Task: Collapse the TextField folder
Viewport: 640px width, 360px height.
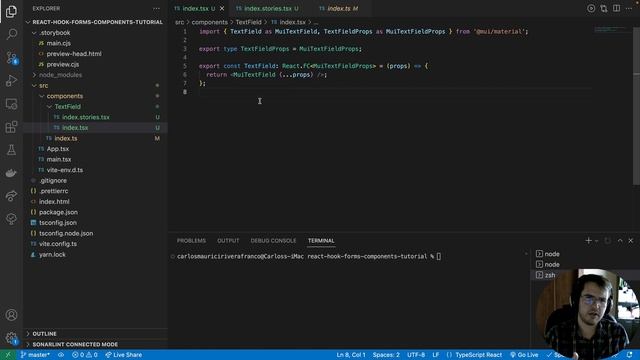Action: point(95,107)
